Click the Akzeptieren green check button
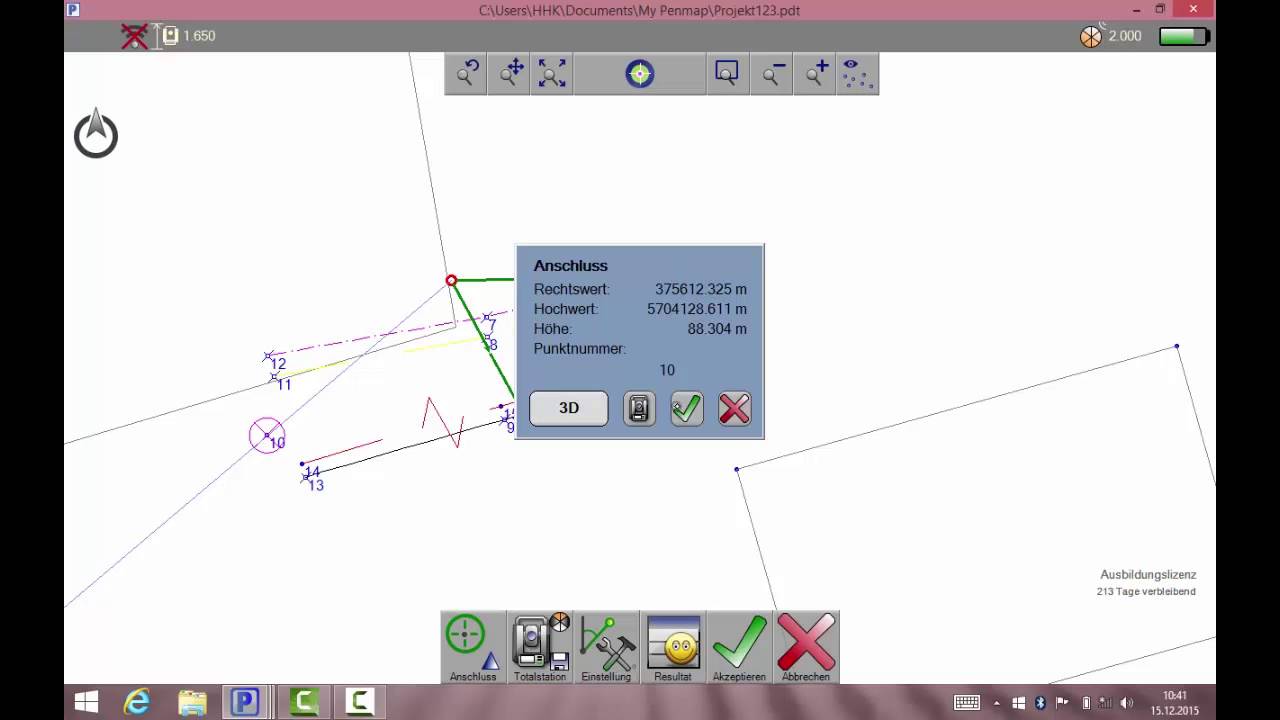This screenshot has width=1280, height=720. 739,648
